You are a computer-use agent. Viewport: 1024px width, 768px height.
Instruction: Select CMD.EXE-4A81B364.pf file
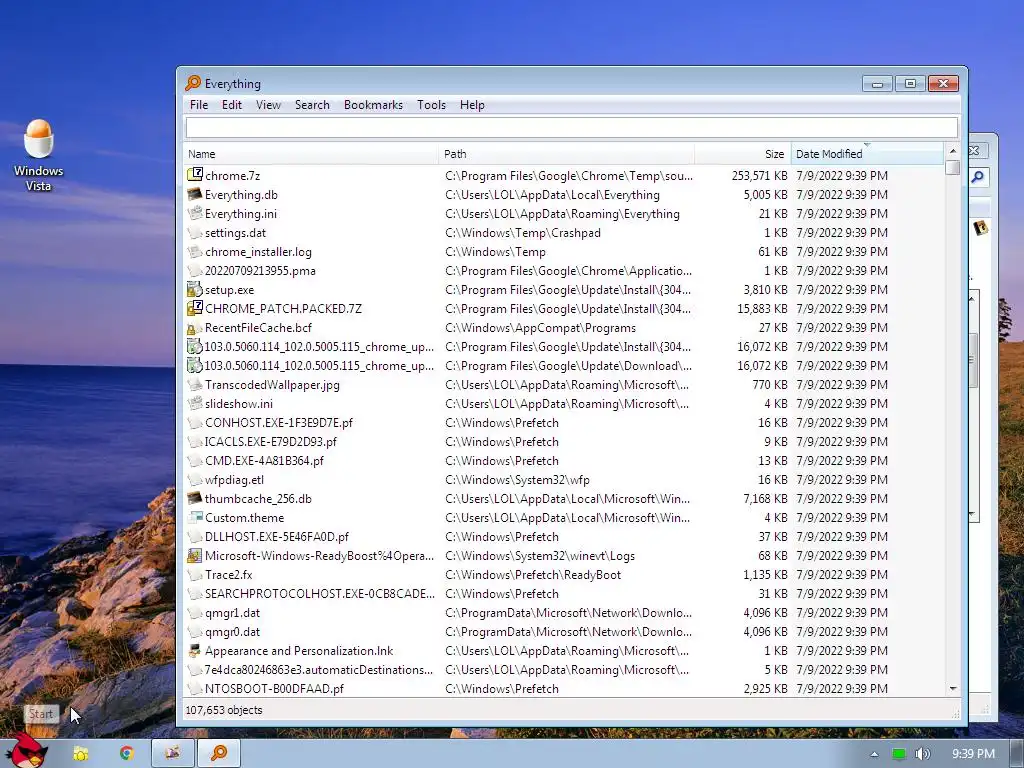click(264, 460)
